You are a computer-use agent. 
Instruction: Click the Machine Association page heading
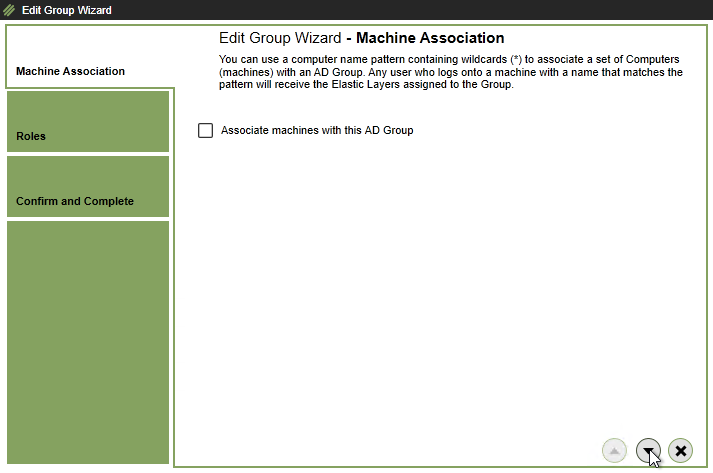pos(362,38)
